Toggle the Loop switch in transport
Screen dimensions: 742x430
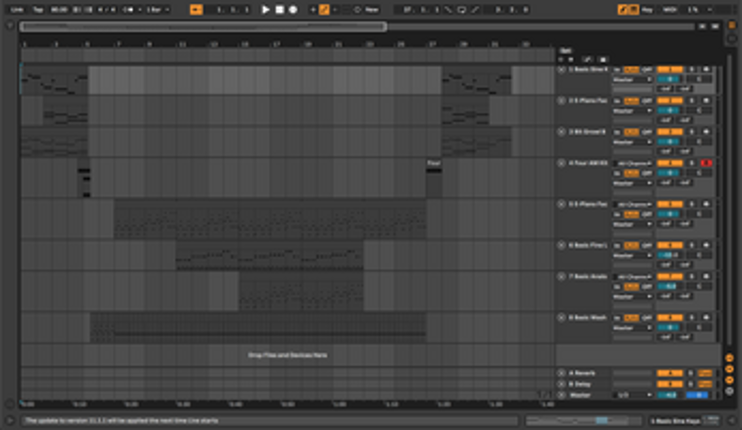pos(461,9)
